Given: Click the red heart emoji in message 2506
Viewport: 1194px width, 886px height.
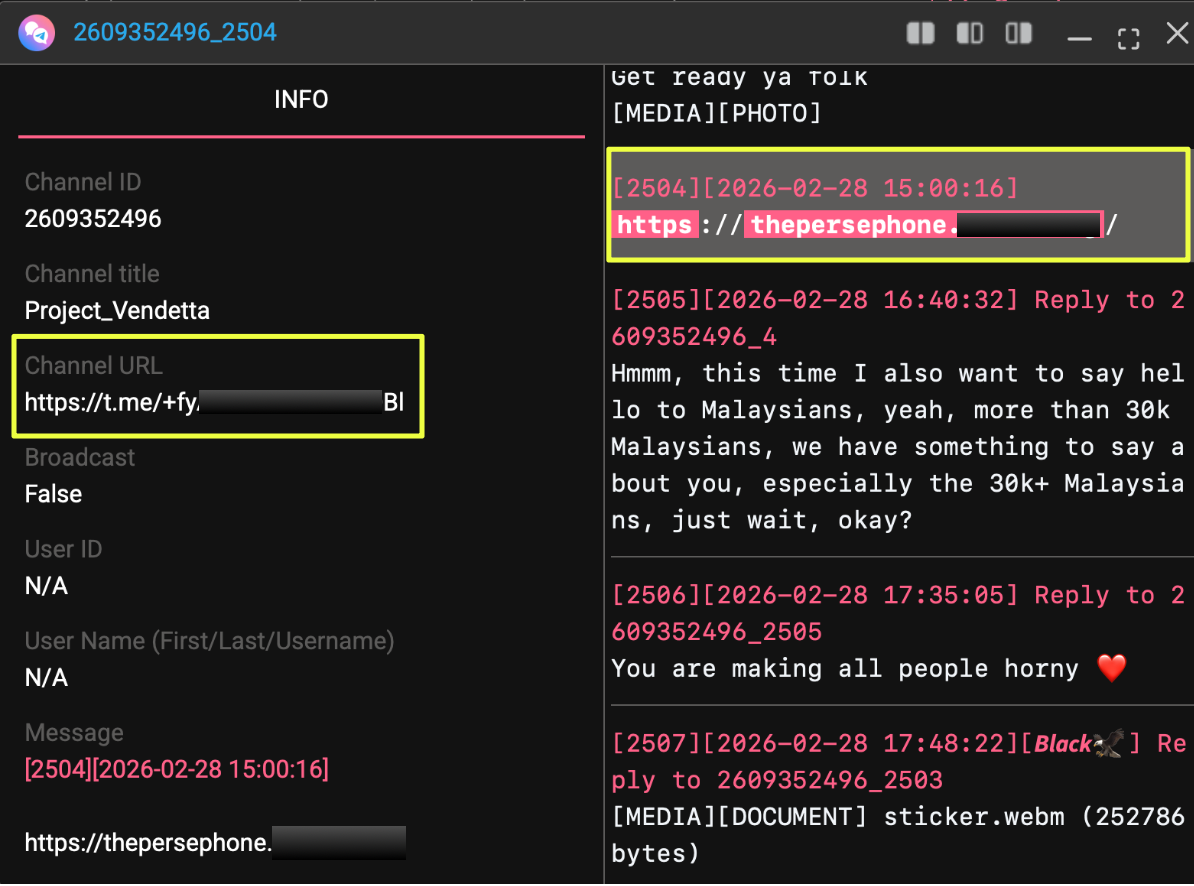Looking at the screenshot, I should [x=1111, y=668].
